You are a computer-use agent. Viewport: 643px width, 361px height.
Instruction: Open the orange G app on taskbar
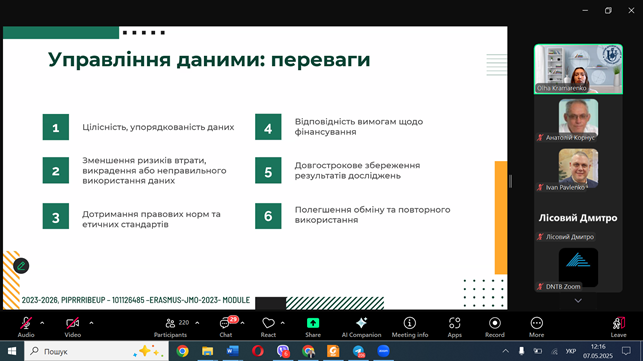pyautogui.click(x=333, y=351)
